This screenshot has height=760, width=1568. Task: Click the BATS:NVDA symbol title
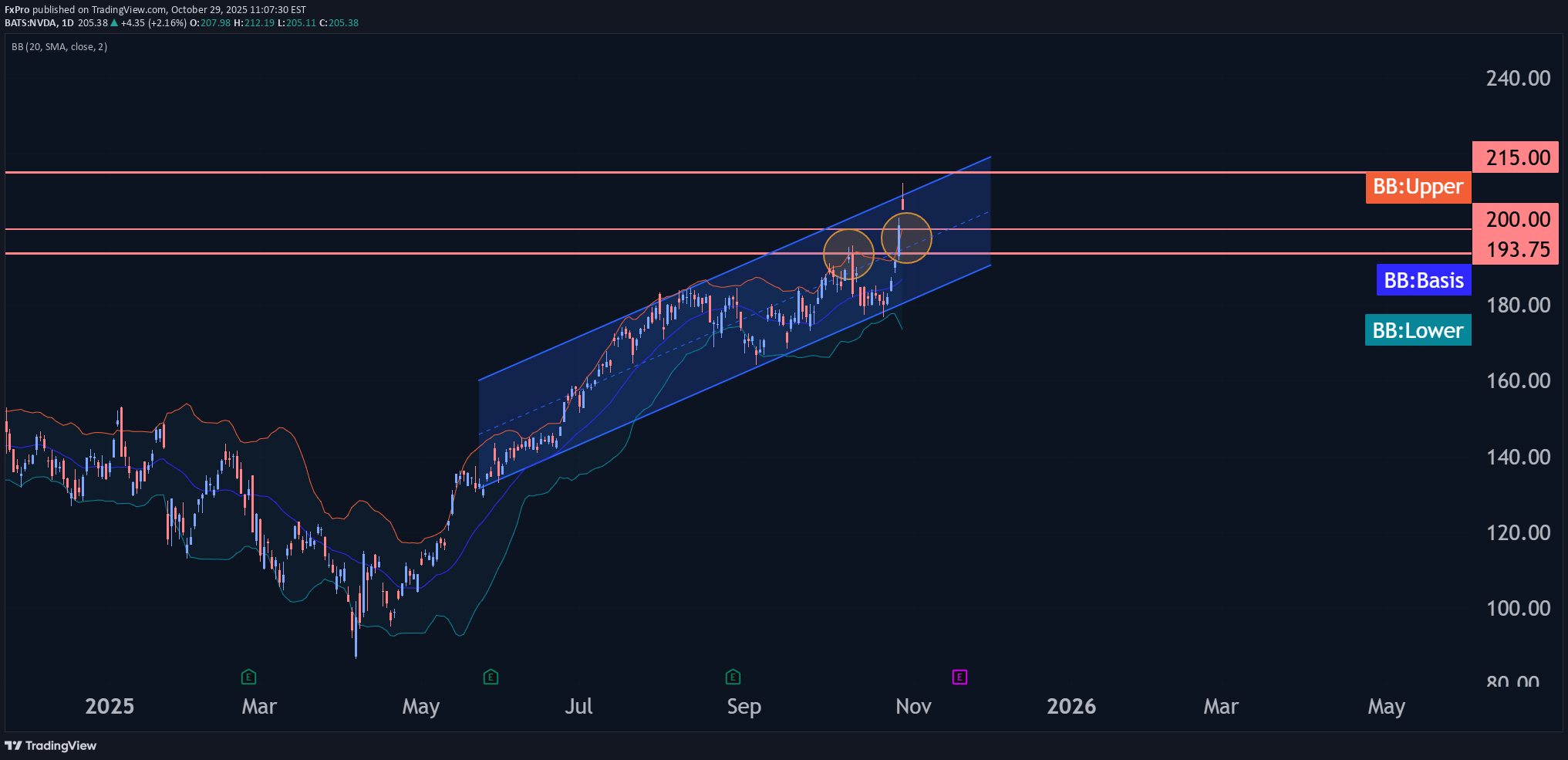(31, 23)
